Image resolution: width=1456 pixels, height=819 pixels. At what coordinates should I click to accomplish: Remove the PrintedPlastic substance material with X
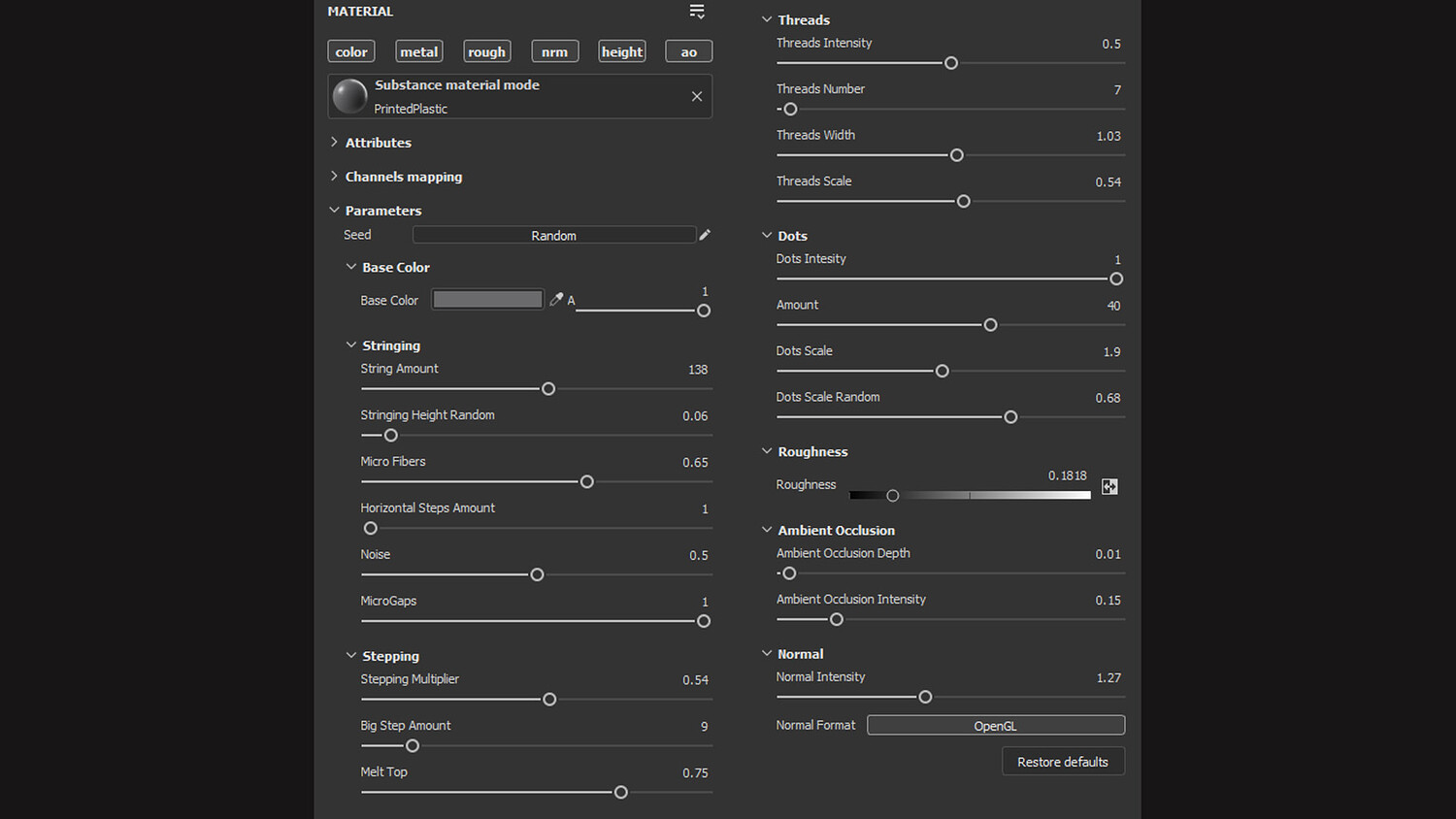[697, 96]
